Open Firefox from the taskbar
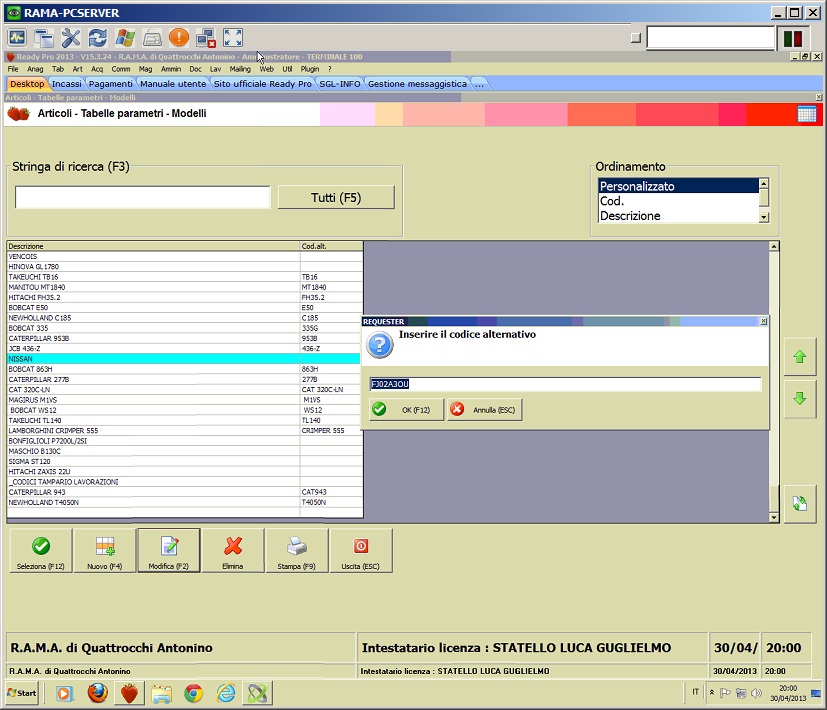827x710 pixels. [98, 693]
